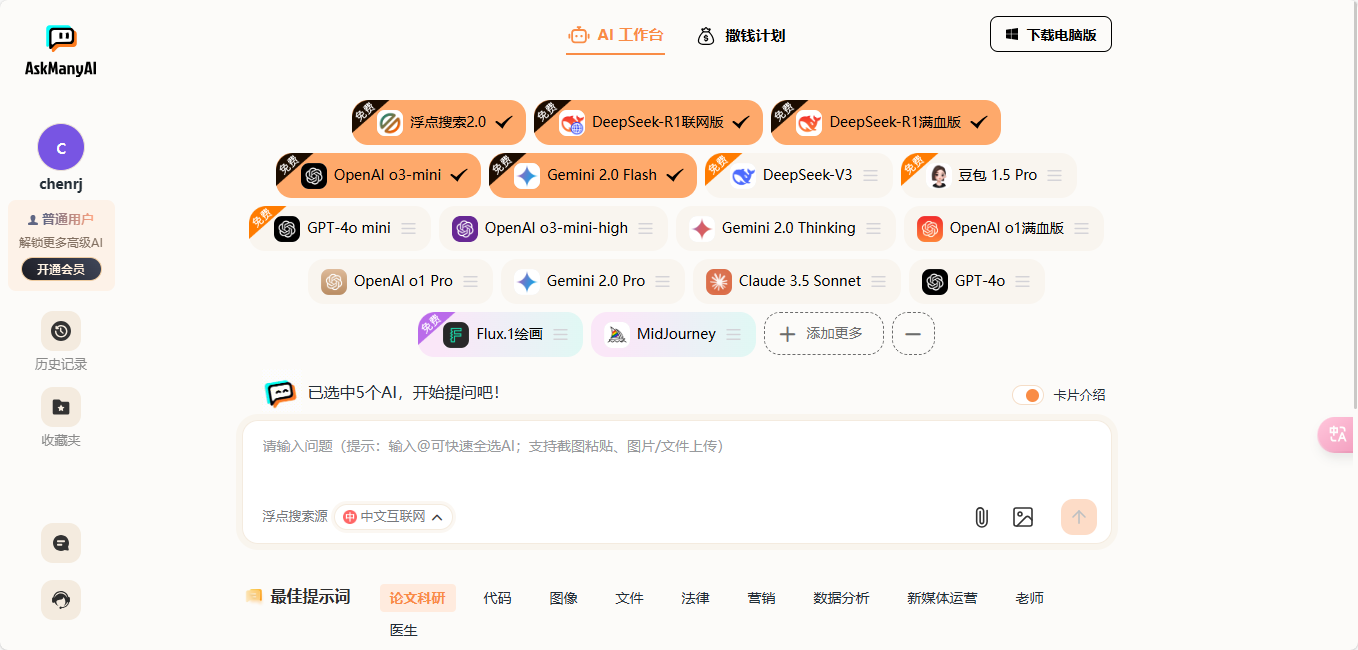Screen dimensions: 1358x650
Task: Select the OpenAI o1 Pro model
Action: coord(400,281)
